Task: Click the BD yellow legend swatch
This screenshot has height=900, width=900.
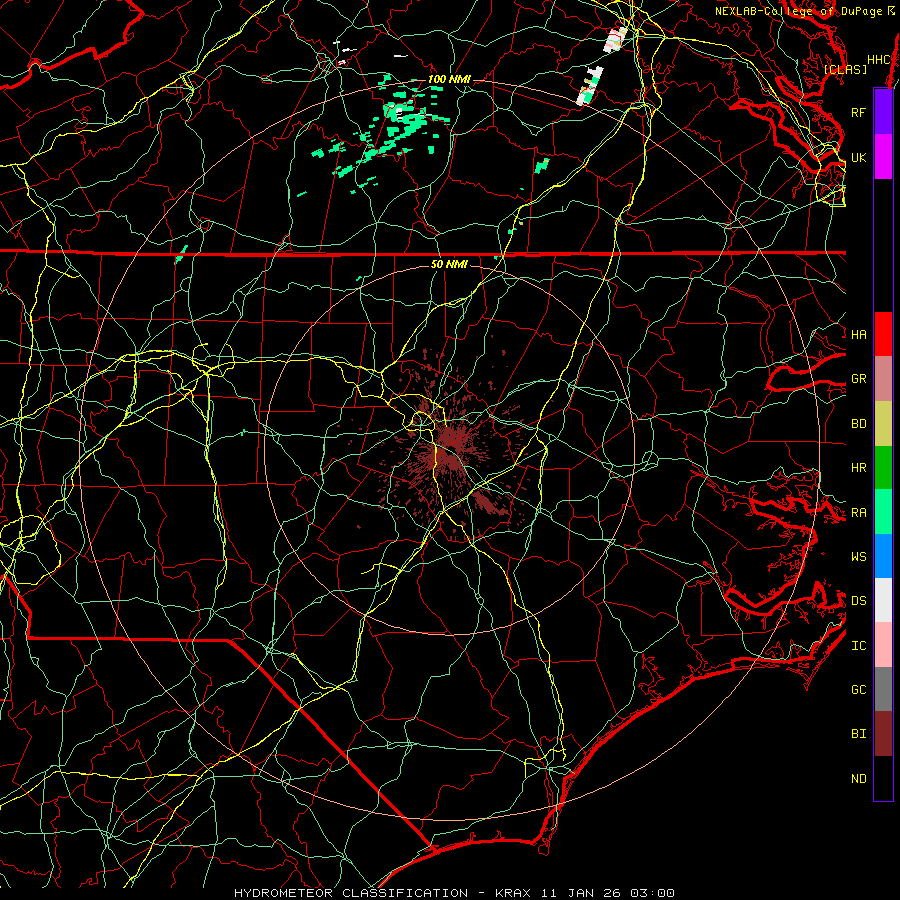Action: pos(883,424)
